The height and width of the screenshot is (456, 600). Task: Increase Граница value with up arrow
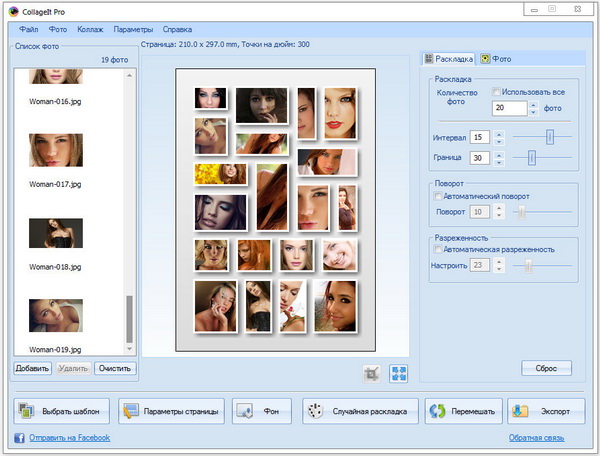pos(499,154)
